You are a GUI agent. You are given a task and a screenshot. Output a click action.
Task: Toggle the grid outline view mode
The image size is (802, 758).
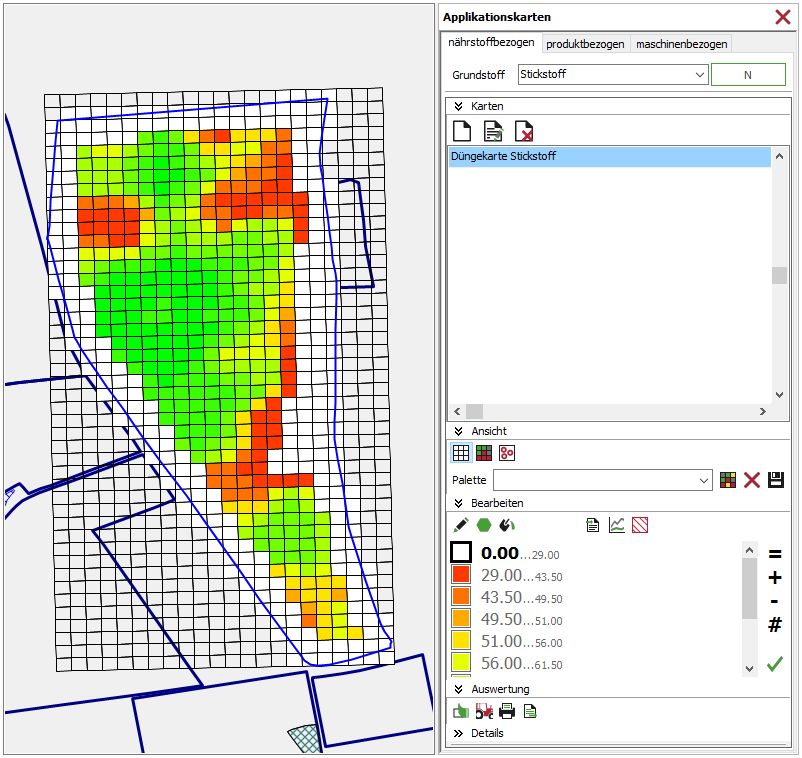click(x=461, y=452)
